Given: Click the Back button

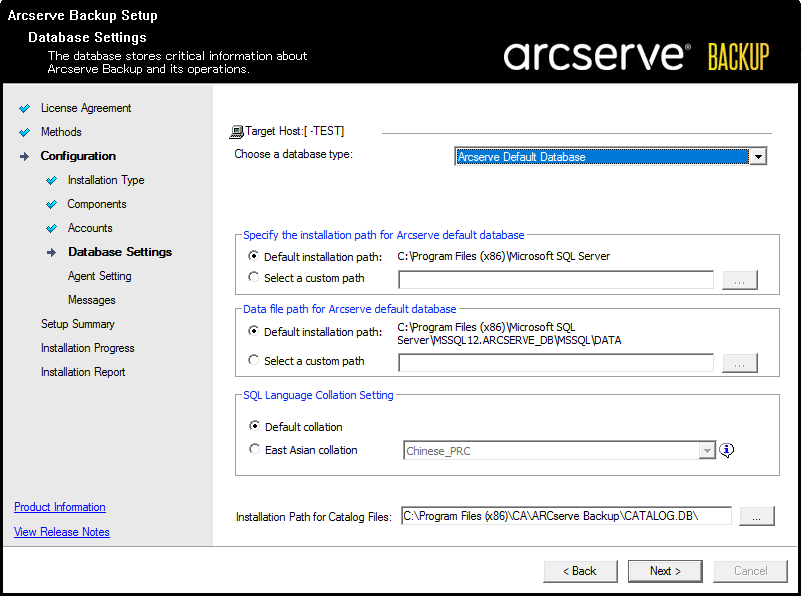Looking at the screenshot, I should pos(580,571).
